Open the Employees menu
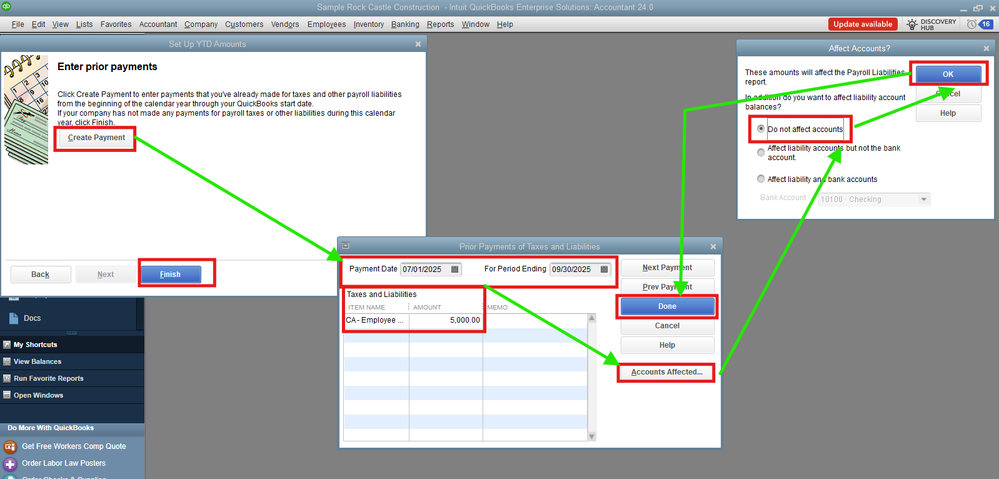This screenshot has width=999, height=479. (326, 24)
